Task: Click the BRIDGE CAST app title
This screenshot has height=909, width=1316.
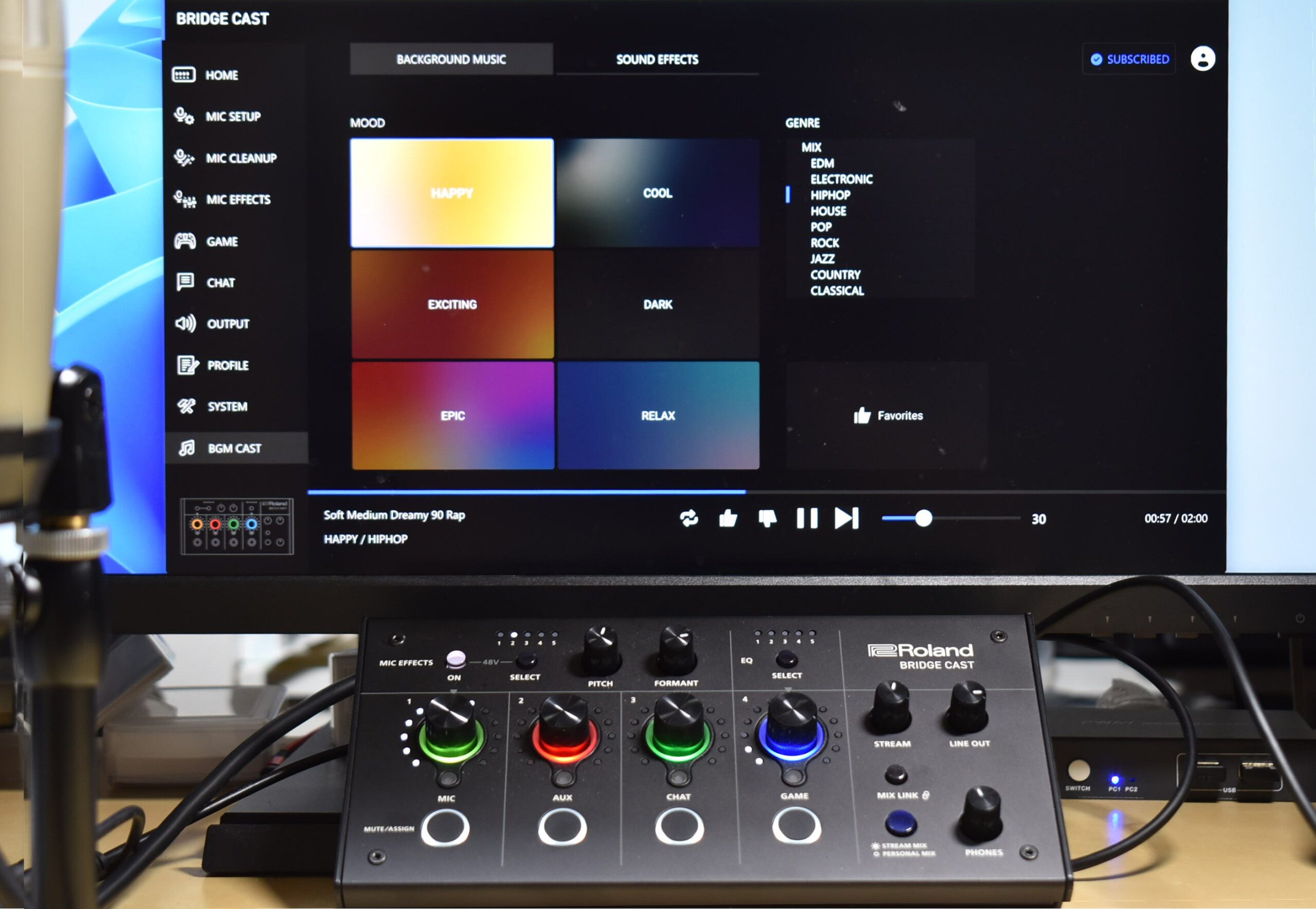Action: (x=222, y=19)
